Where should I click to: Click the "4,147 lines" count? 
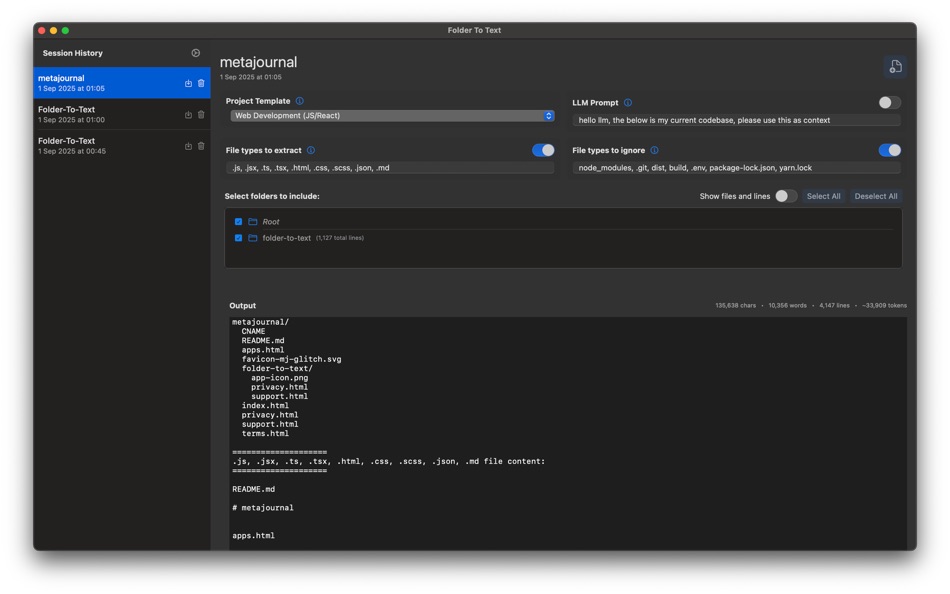coord(834,305)
